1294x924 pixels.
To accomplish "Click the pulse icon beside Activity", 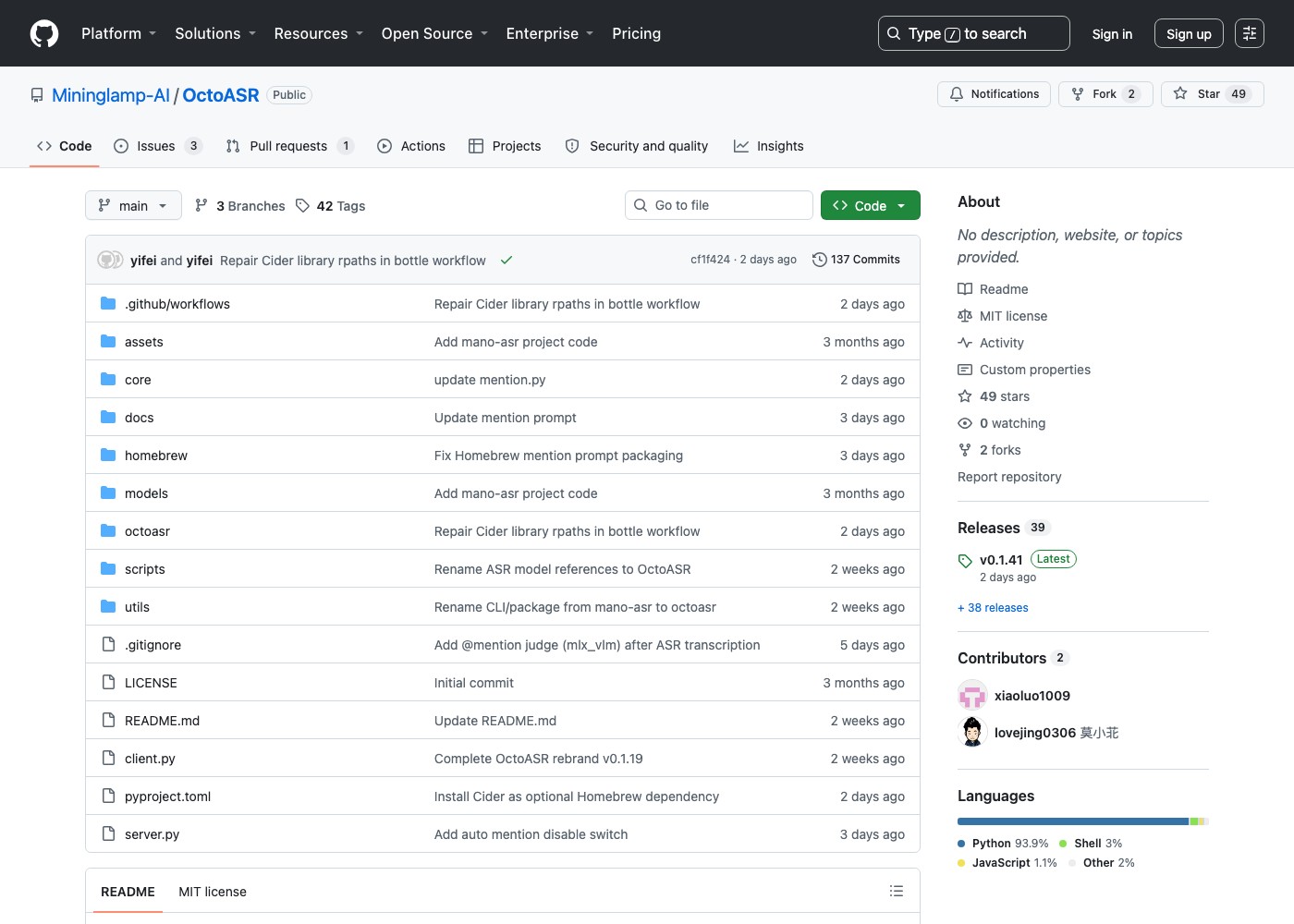I will tap(965, 343).
